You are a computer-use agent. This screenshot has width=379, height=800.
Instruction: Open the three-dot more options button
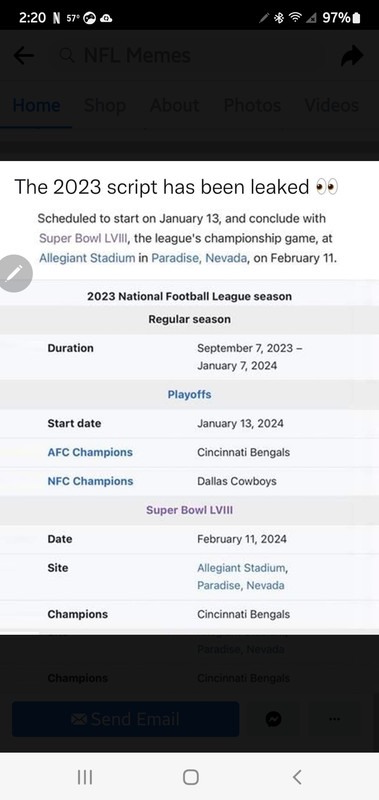(x=335, y=719)
